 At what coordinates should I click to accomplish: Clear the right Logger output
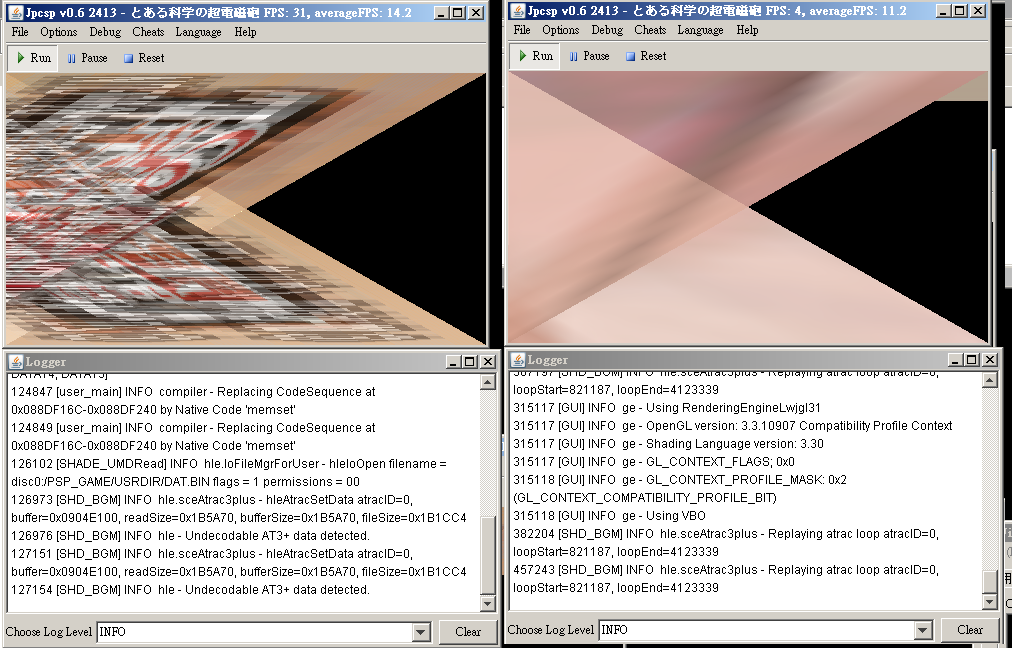[970, 630]
